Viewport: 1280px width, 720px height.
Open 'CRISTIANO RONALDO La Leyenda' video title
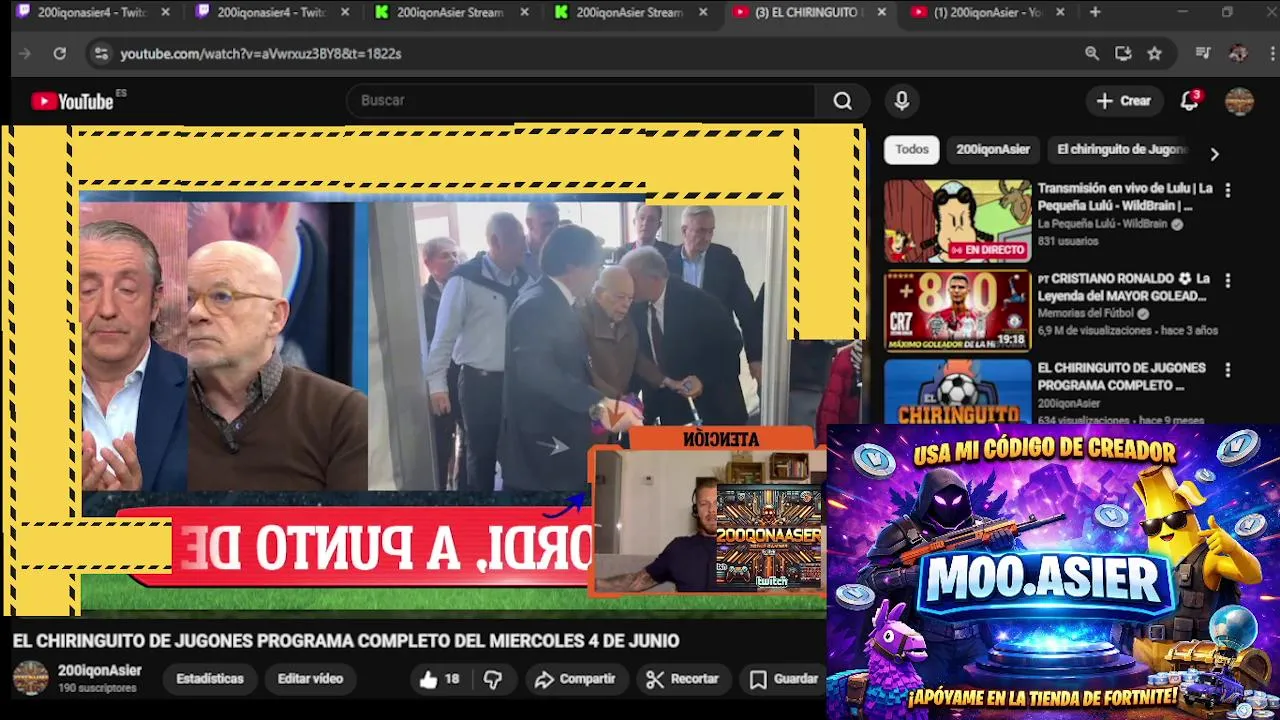tap(1123, 287)
